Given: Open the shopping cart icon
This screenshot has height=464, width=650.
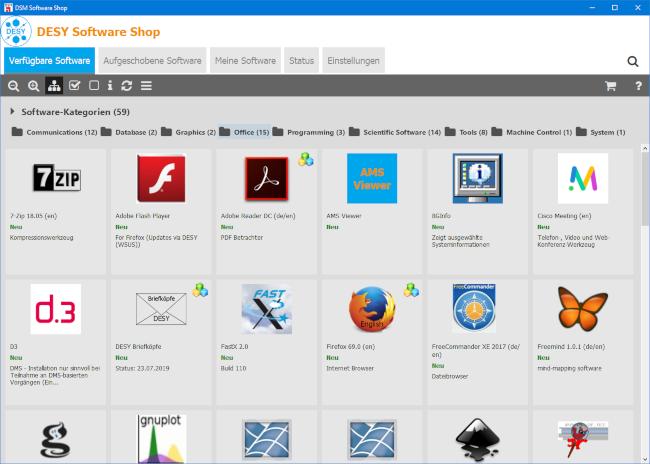Looking at the screenshot, I should pyautogui.click(x=610, y=86).
